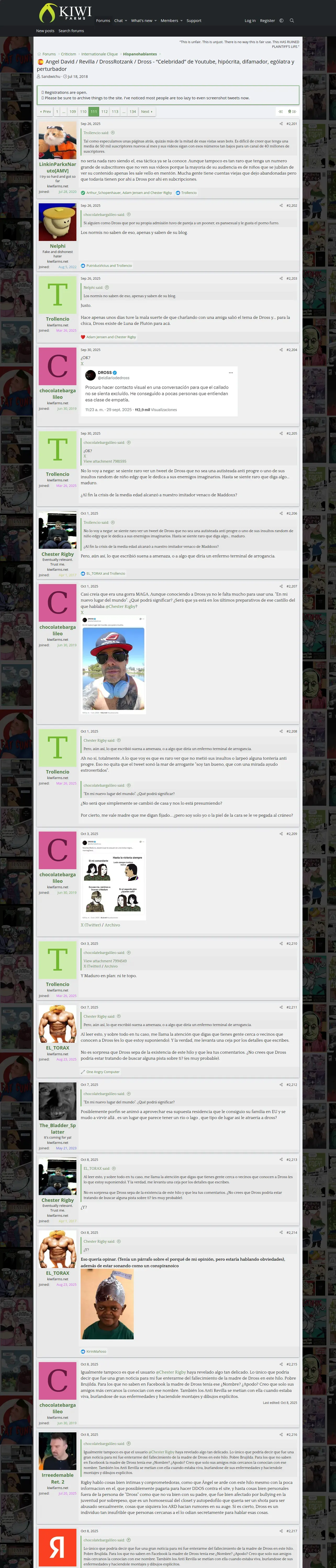Open the three-dot menu on embedded DROSS tweet
Viewport: 336px width, 1568px height.
[x=231, y=372]
